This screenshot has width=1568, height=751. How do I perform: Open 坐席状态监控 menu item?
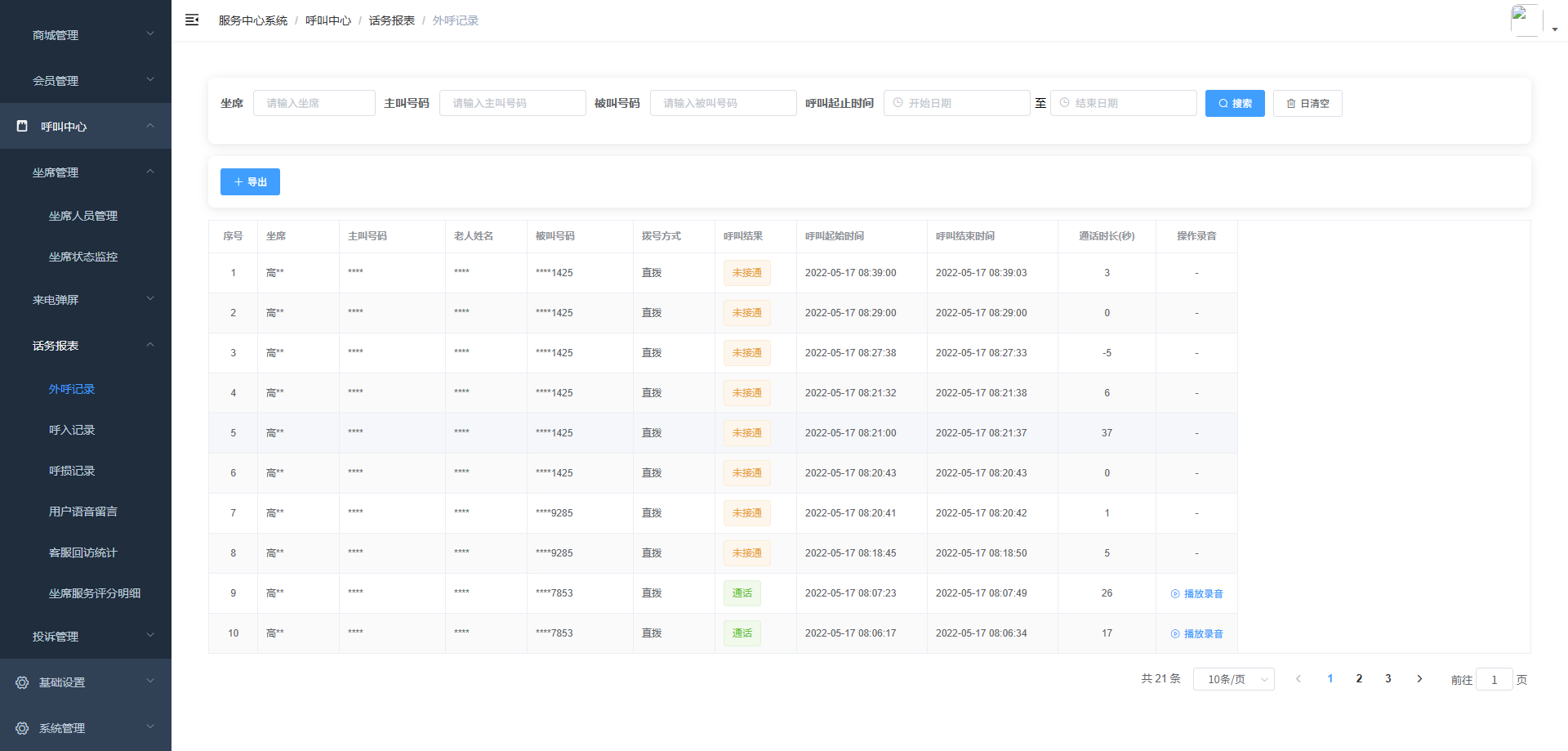83,257
